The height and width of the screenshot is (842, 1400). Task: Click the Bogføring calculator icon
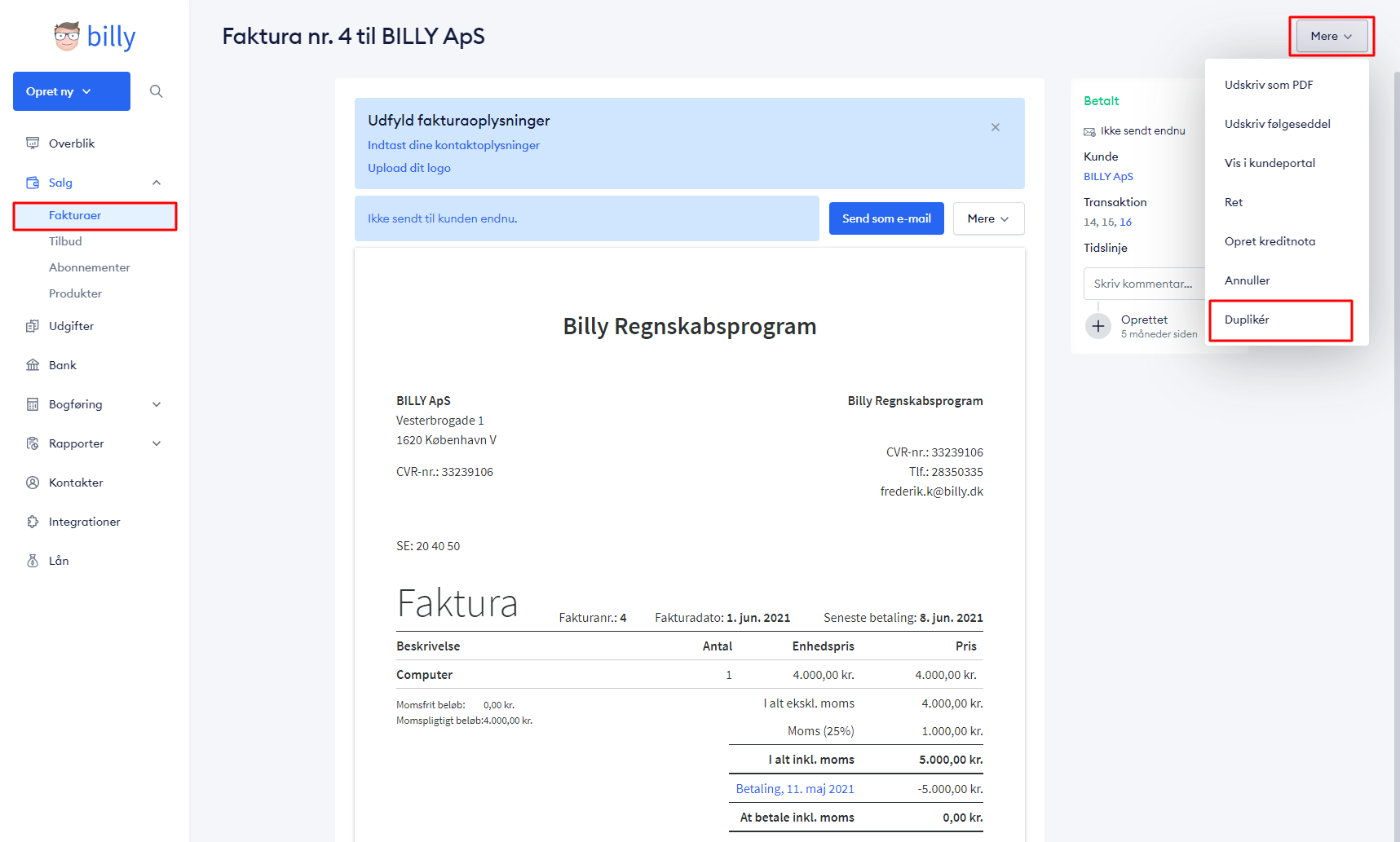[x=33, y=404]
